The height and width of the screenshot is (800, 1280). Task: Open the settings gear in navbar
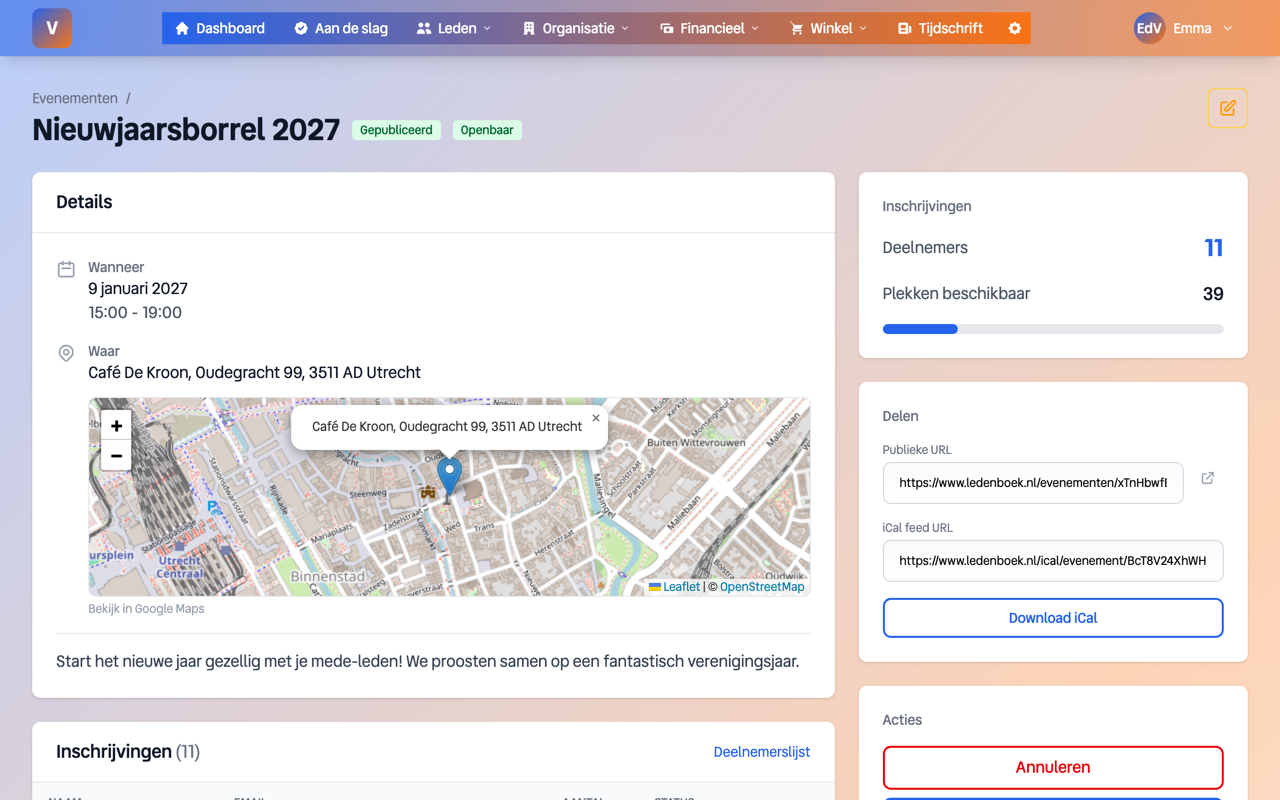tap(1014, 28)
